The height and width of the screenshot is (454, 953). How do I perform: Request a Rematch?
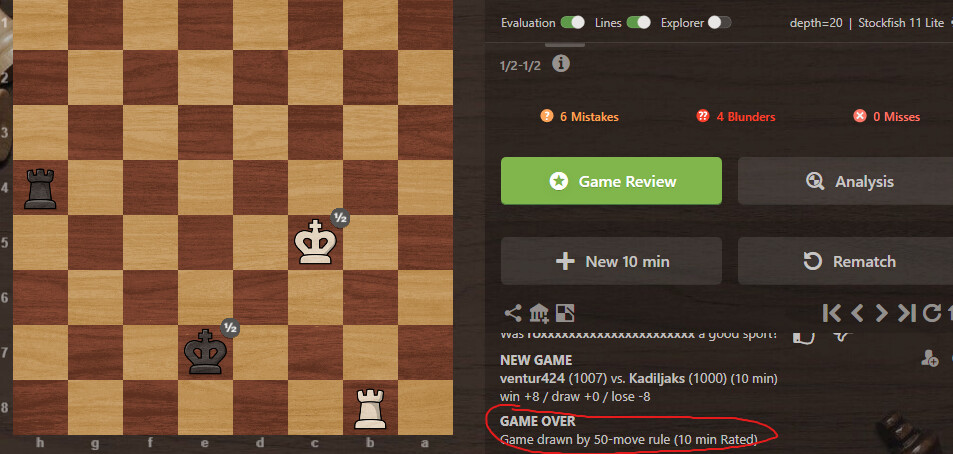(845, 261)
